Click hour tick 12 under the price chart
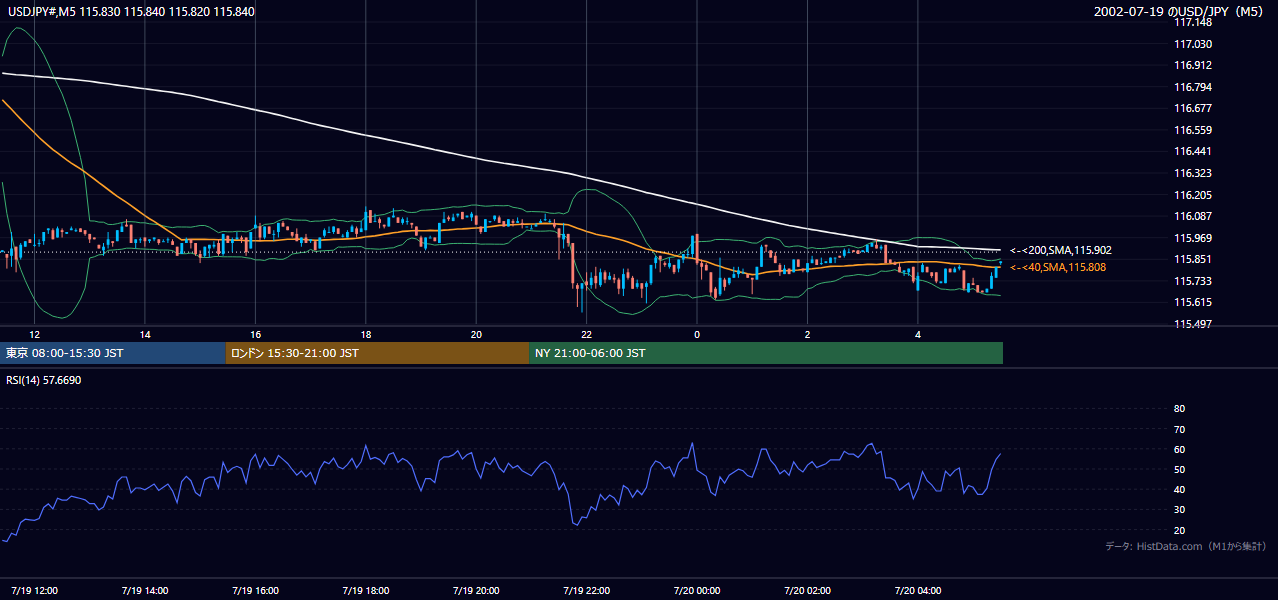 [x=35, y=334]
